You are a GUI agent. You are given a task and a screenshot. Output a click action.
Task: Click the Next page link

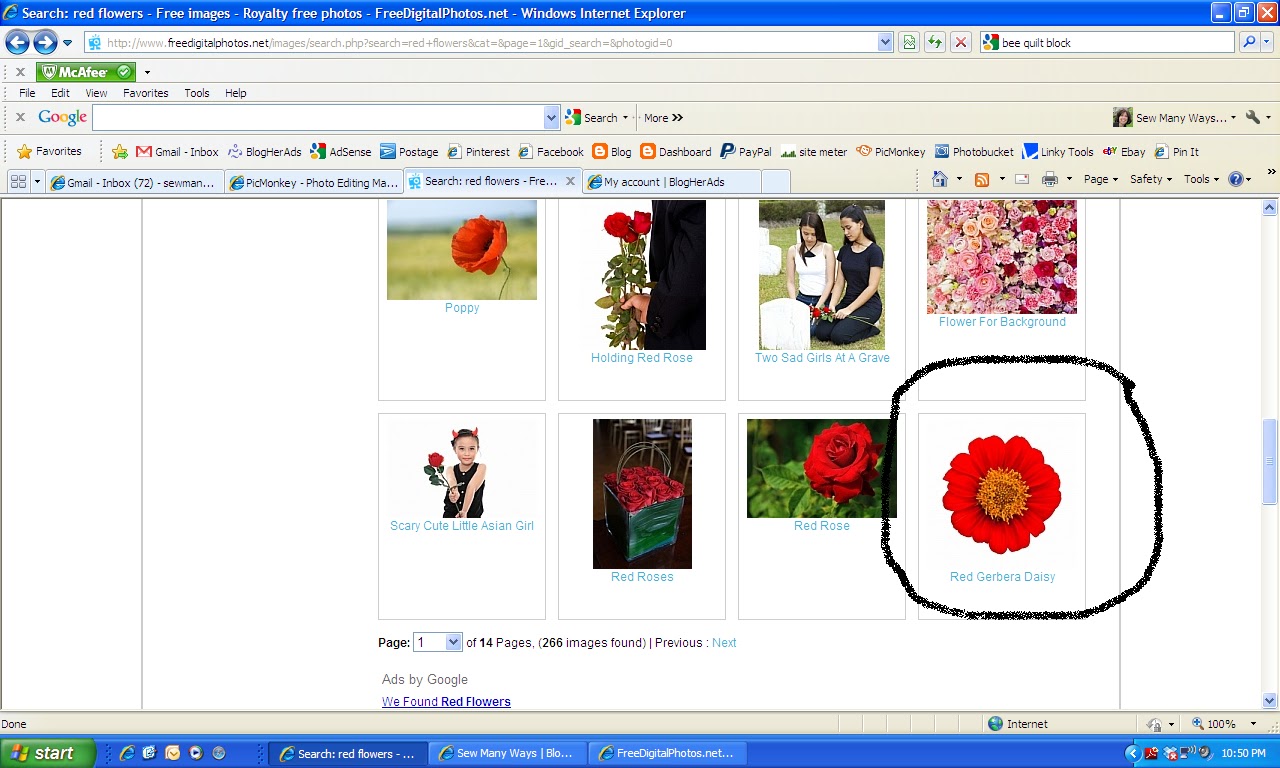pos(724,643)
